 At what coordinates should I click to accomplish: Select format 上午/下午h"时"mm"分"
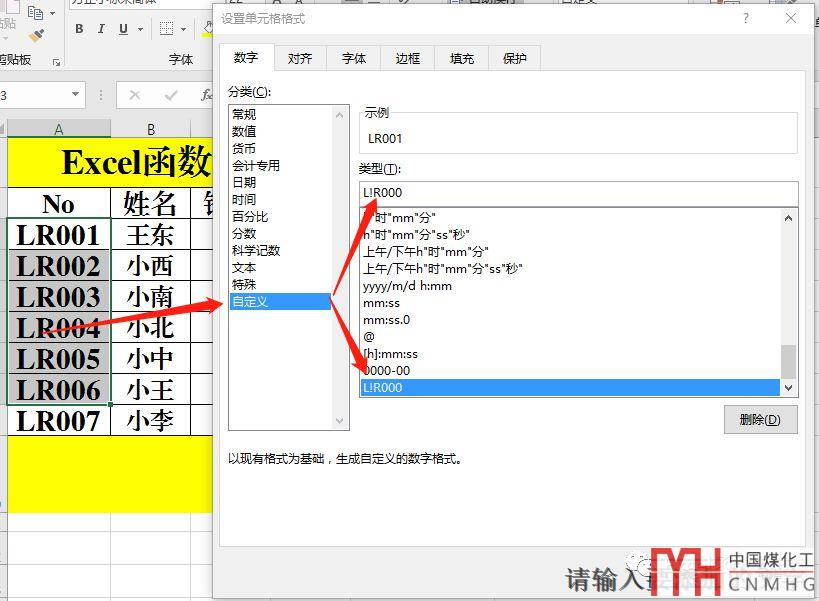click(x=571, y=252)
